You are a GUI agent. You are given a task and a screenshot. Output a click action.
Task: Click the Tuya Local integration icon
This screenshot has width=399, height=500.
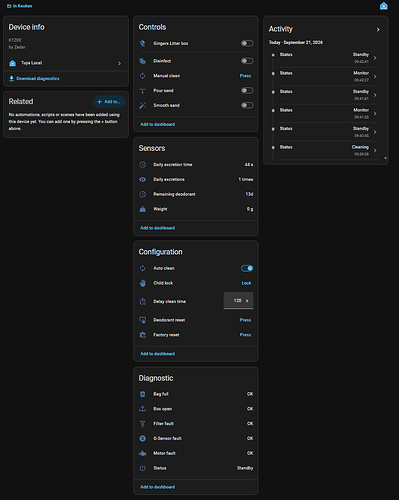click(x=13, y=63)
